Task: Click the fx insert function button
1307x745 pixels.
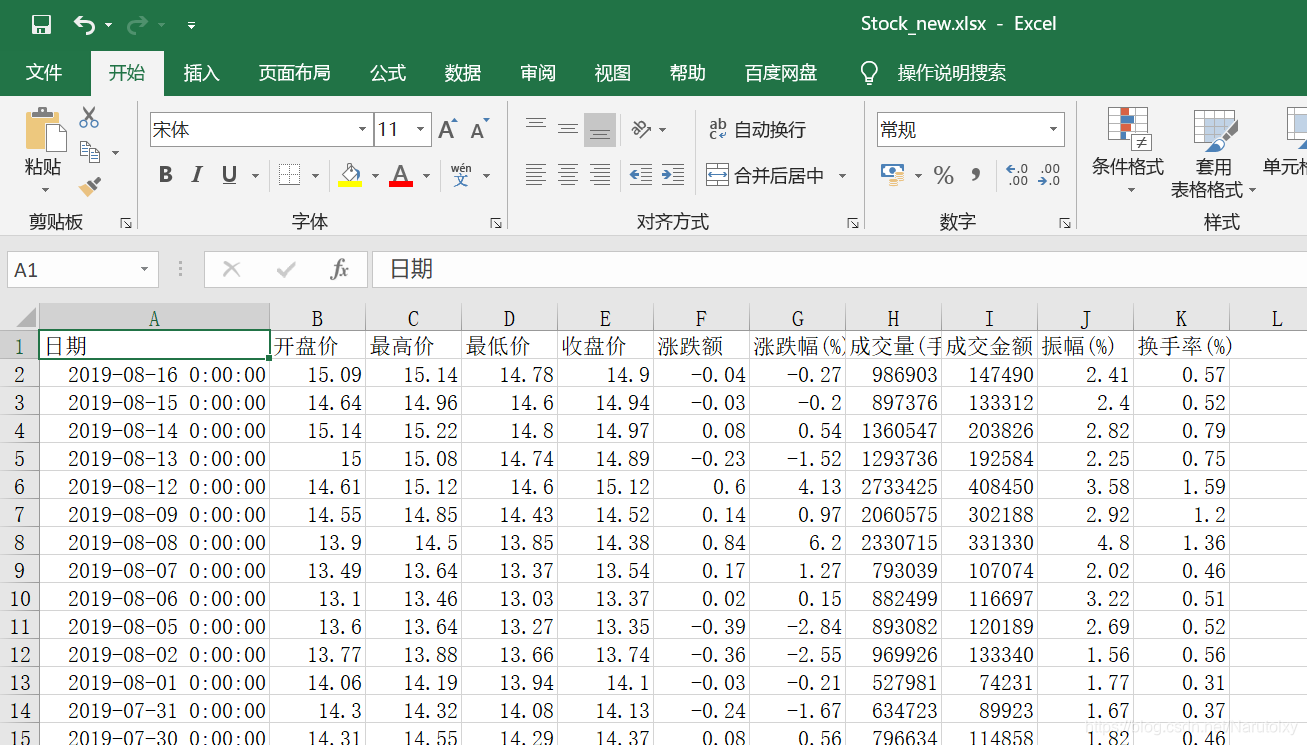Action: pyautogui.click(x=339, y=270)
